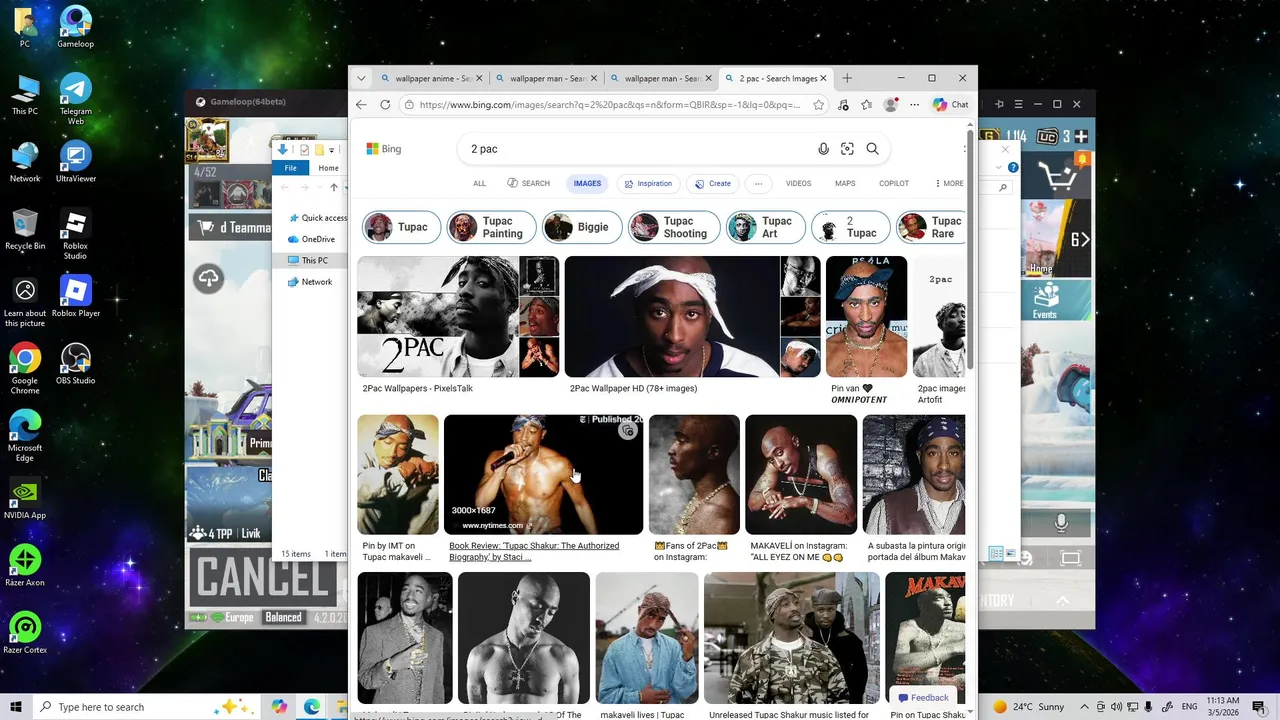The width and height of the screenshot is (1280, 720).
Task: Click the address bar URL
Action: point(610,104)
